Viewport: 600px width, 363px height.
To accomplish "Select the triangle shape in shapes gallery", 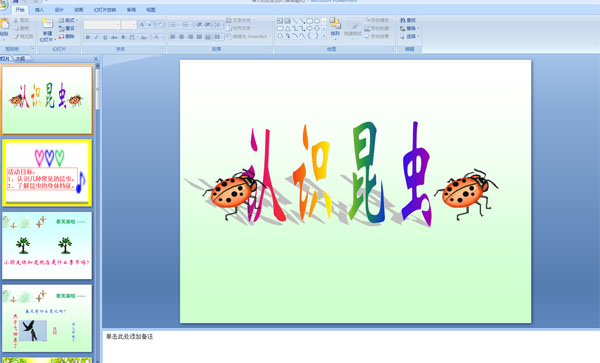I will pyautogui.click(x=287, y=28).
